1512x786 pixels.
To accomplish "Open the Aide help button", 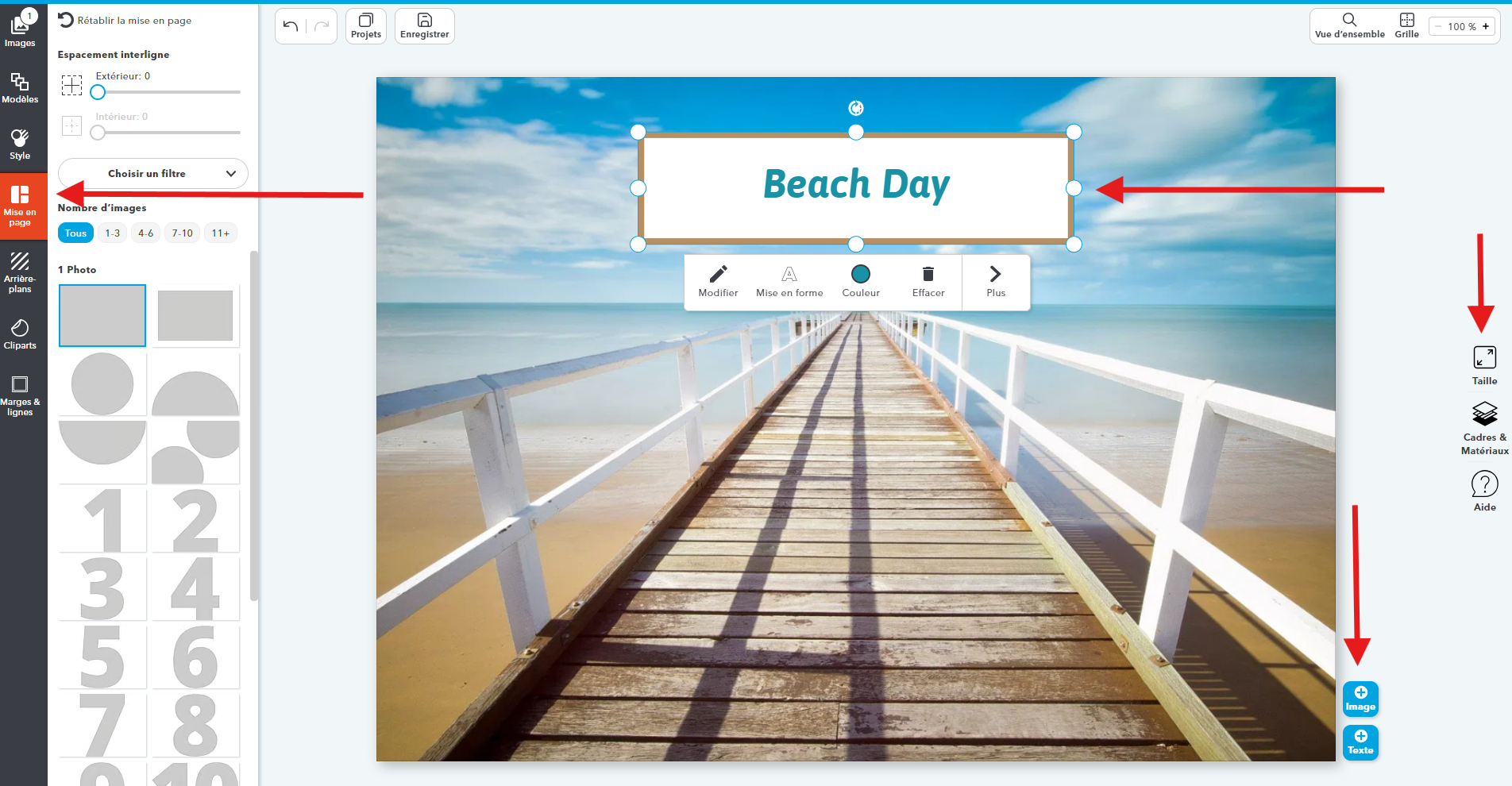I will coord(1484,491).
